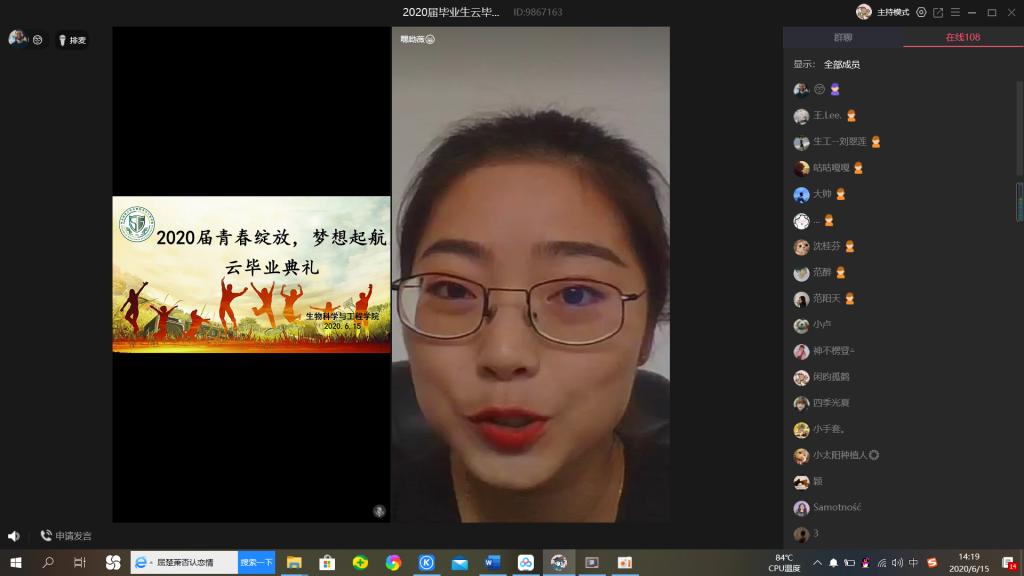
Task: Click 申请发言 to request to speak
Action: tap(66, 536)
